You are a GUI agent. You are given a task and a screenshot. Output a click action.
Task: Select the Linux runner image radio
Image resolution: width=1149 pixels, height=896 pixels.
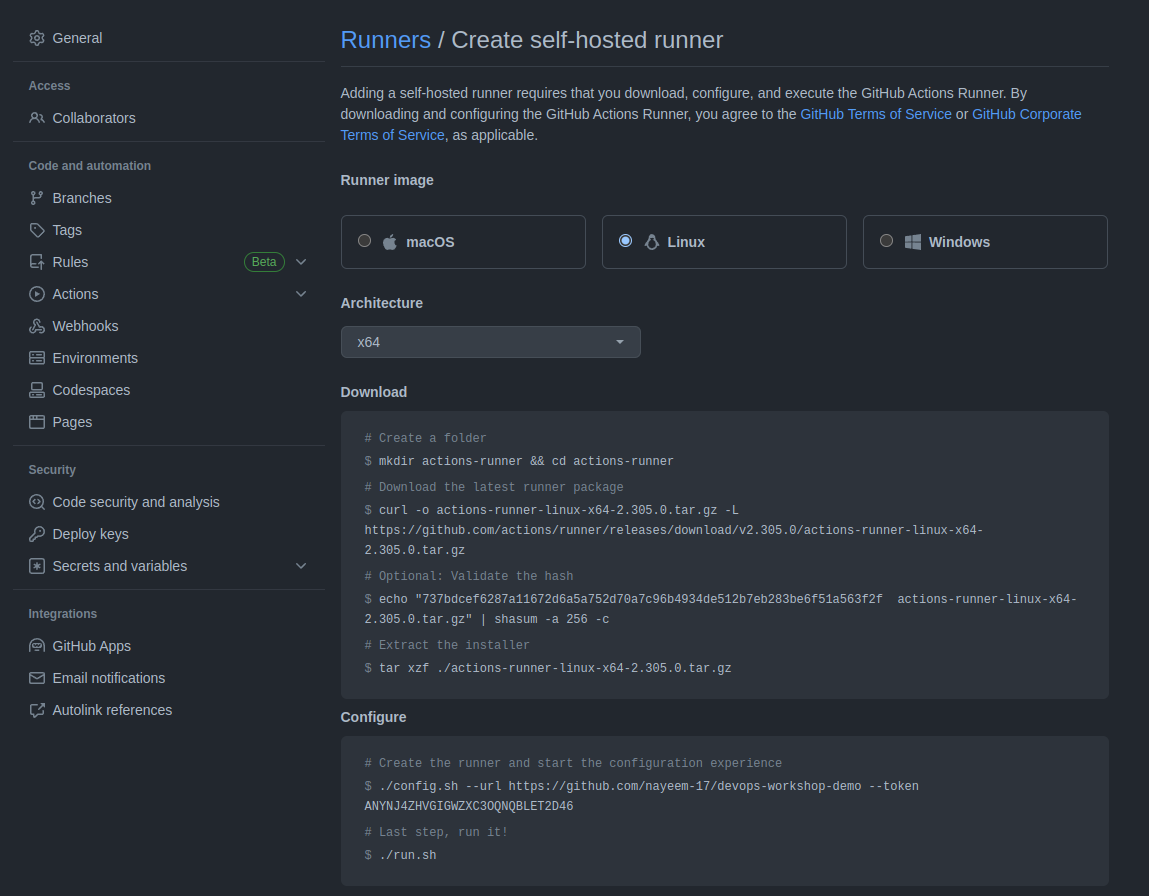tap(625, 240)
